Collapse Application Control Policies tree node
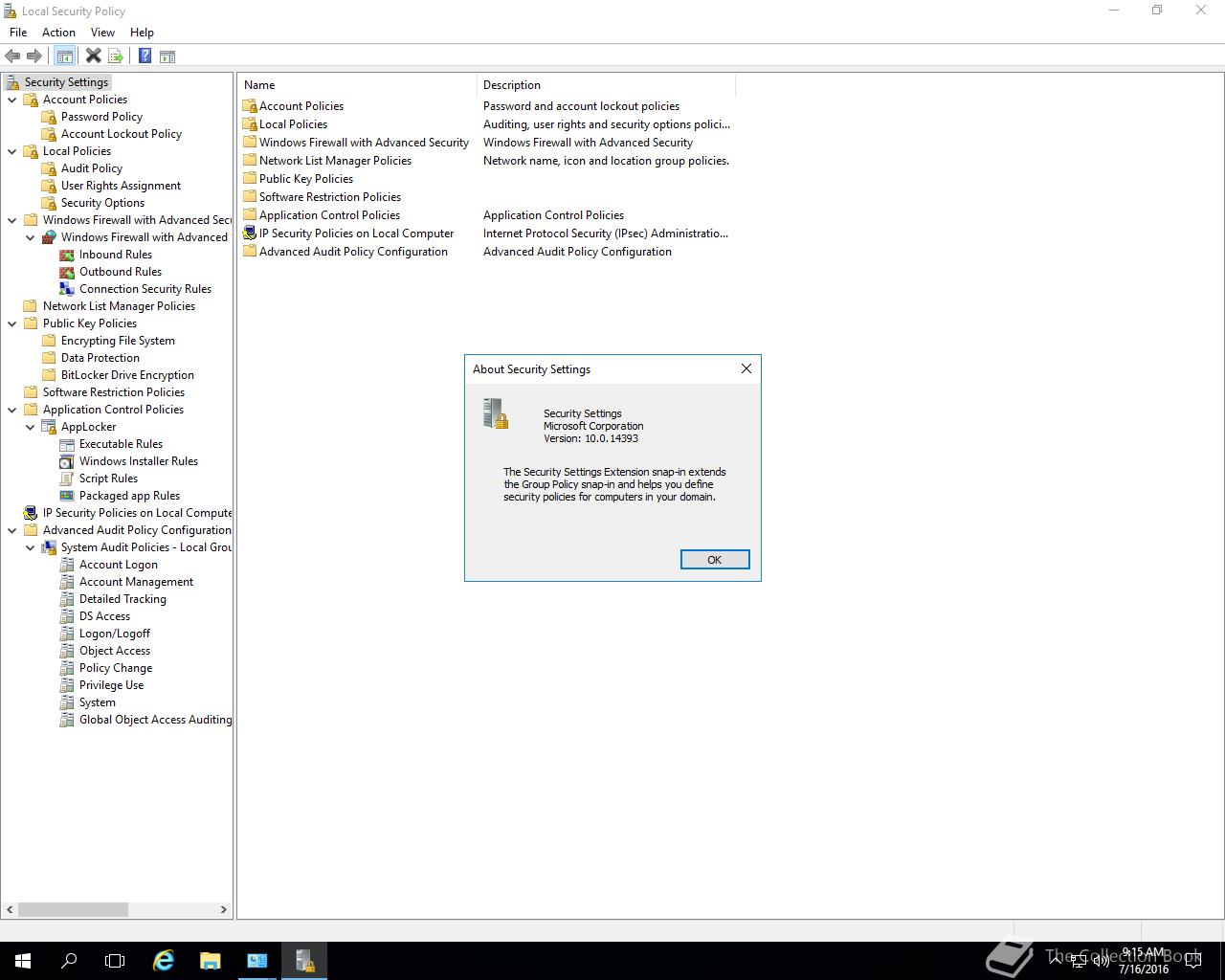 point(12,410)
